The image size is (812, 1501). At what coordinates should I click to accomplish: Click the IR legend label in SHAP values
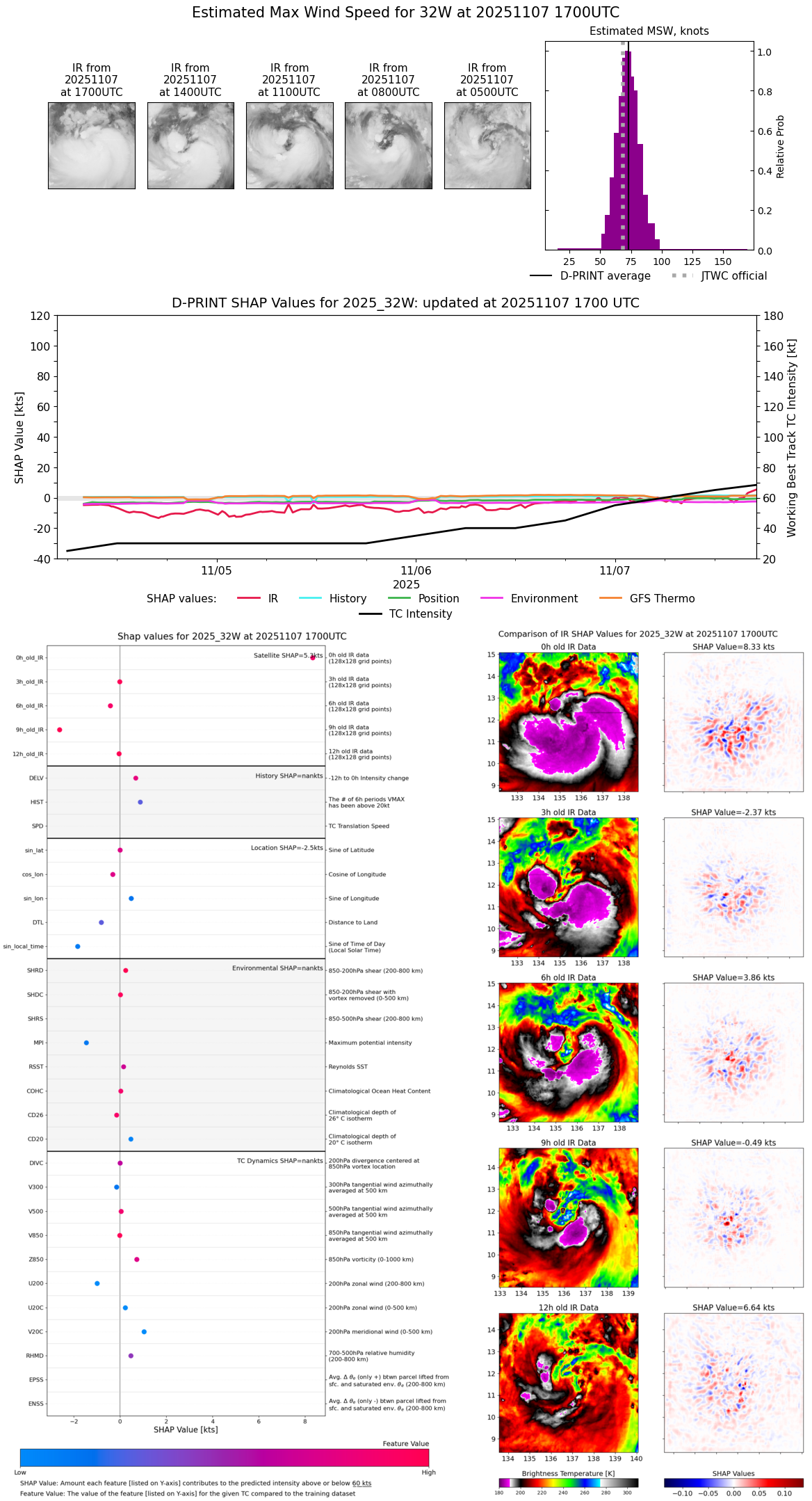(273, 599)
